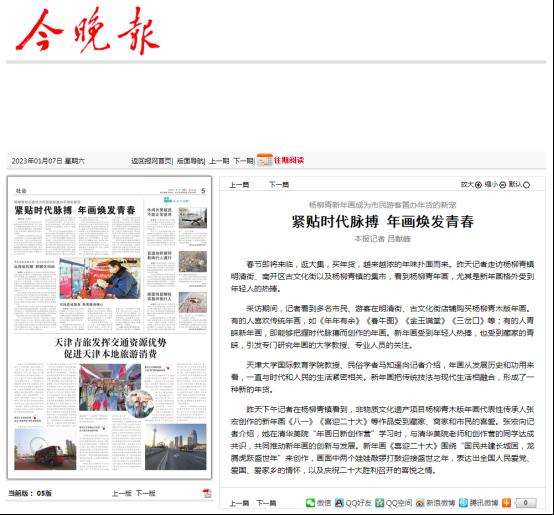Click paragraph starting 春节即将来临
Screen dimensions: 554x515
click(x=383, y=276)
